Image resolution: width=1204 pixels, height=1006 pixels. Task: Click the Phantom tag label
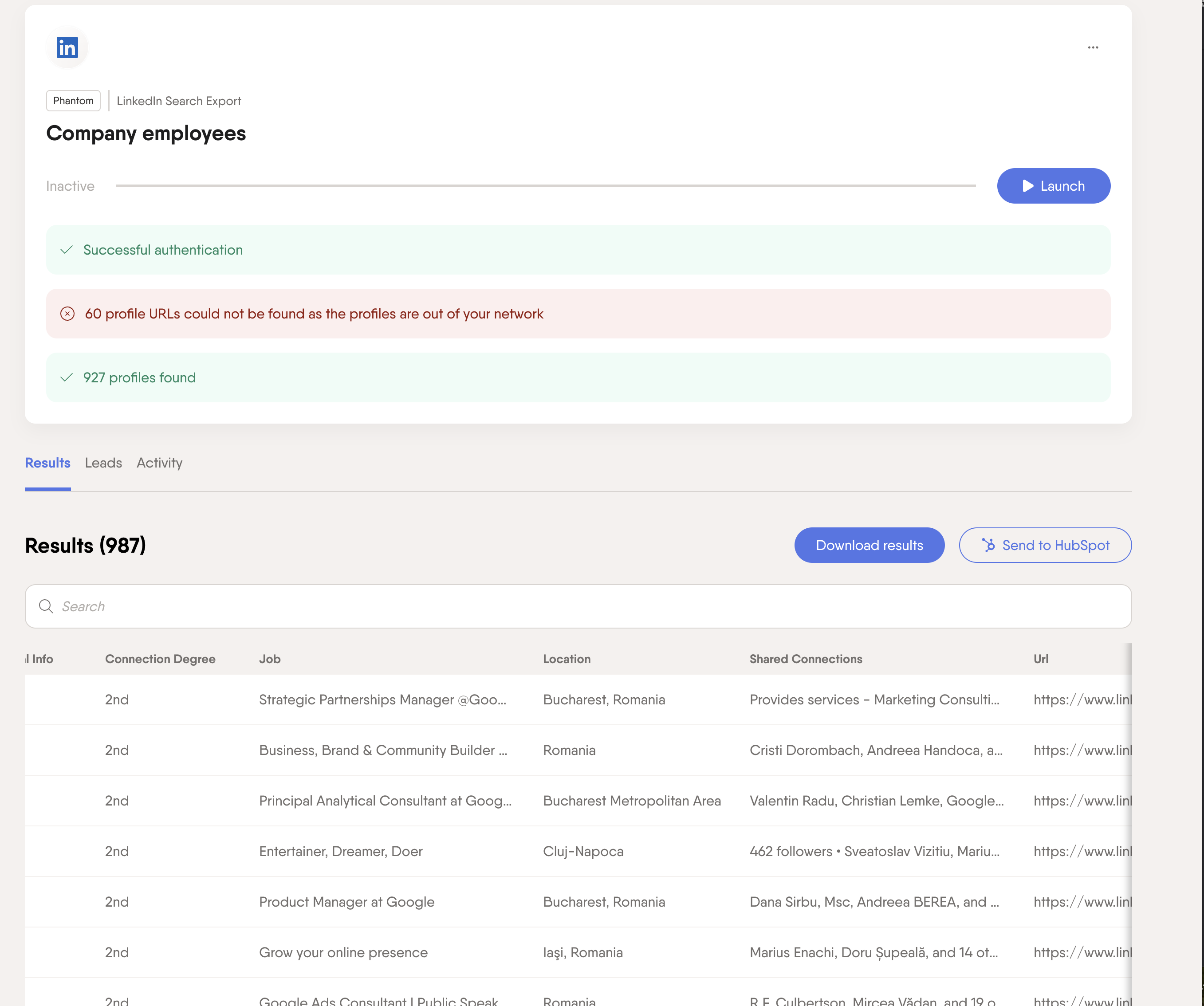pyautogui.click(x=73, y=101)
